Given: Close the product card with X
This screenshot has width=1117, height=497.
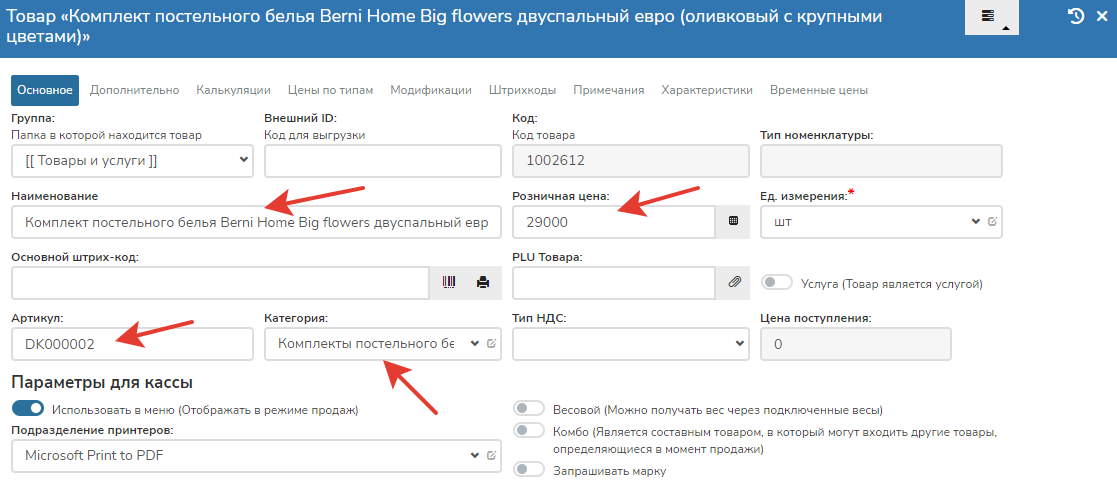Looking at the screenshot, I should tap(1102, 16).
